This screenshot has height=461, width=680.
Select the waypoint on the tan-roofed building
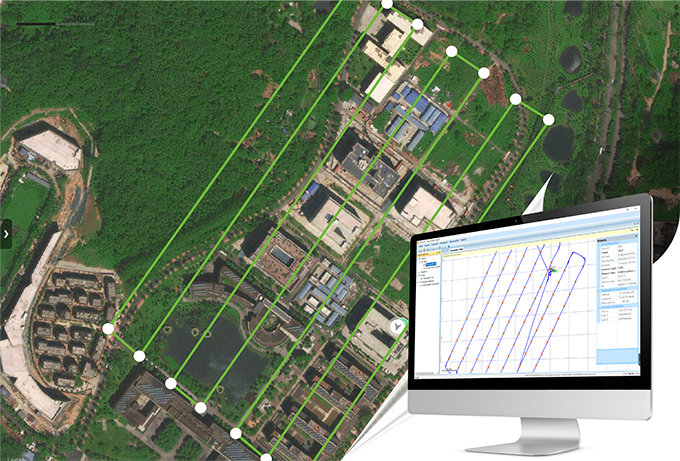pos(417,24)
